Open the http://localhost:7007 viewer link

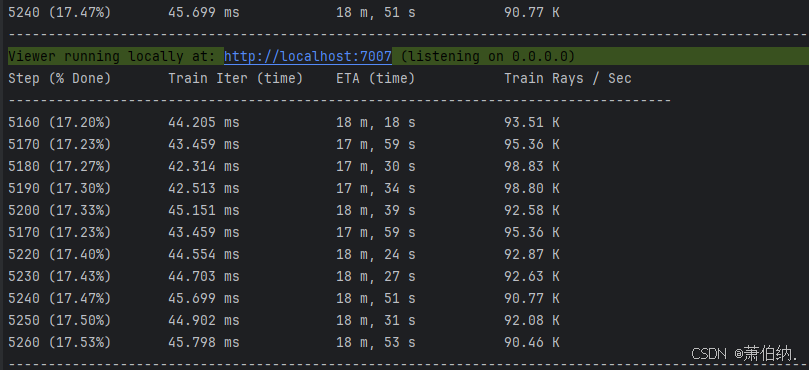click(308, 56)
